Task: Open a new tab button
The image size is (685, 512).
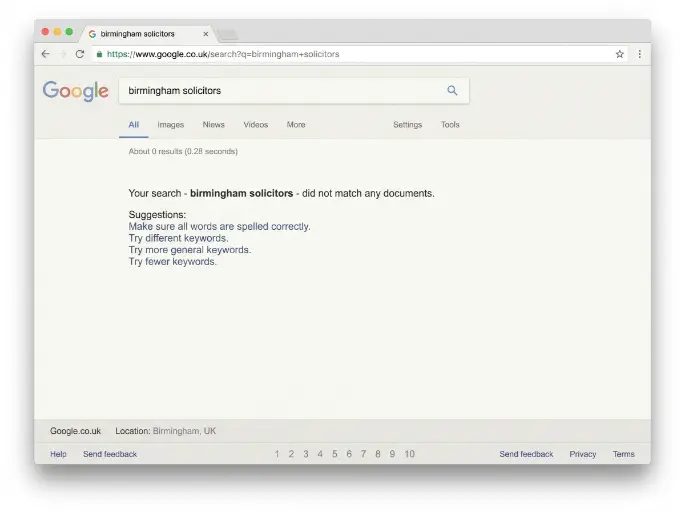Action: click(x=228, y=34)
